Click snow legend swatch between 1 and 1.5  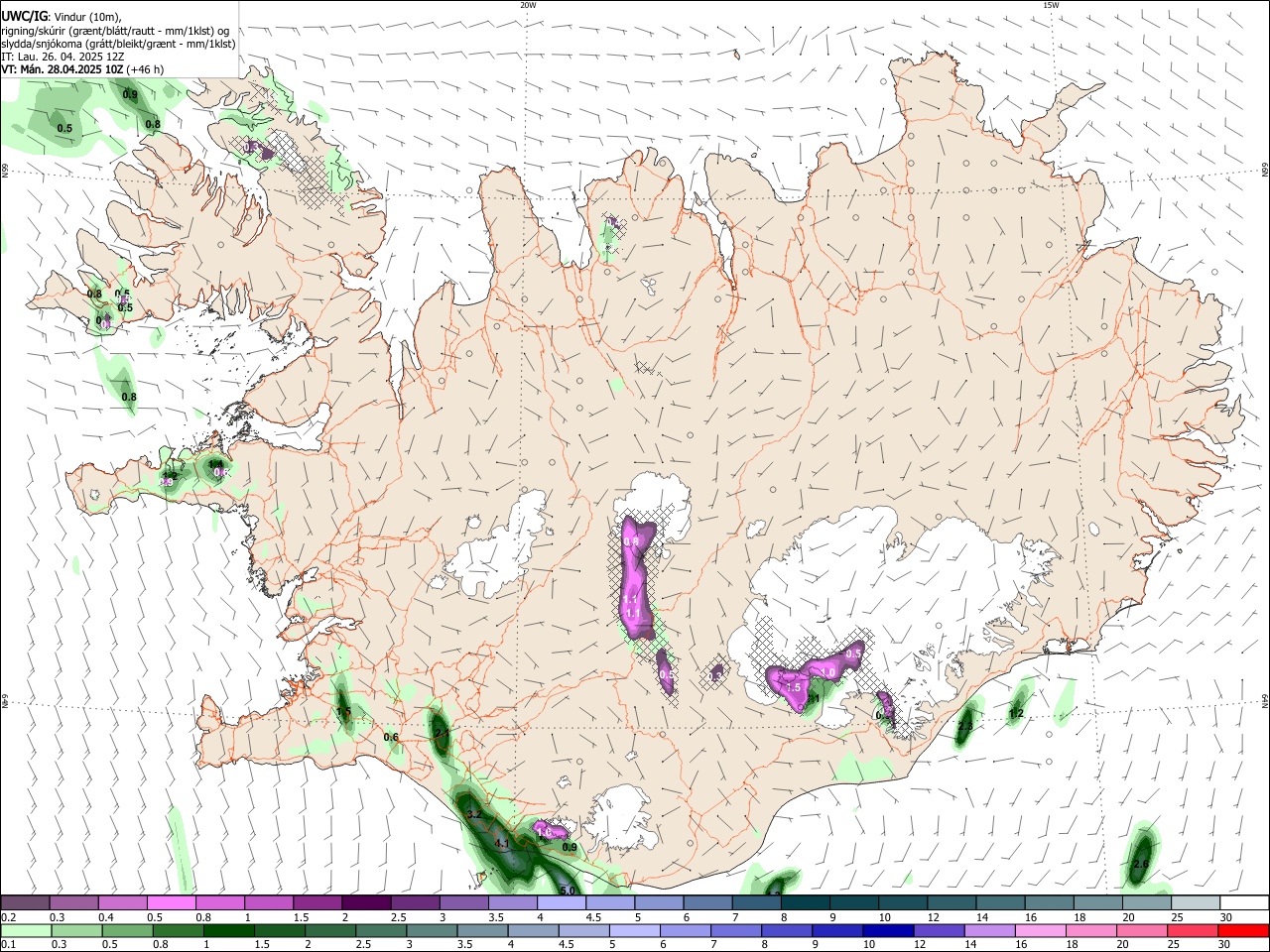[269, 902]
